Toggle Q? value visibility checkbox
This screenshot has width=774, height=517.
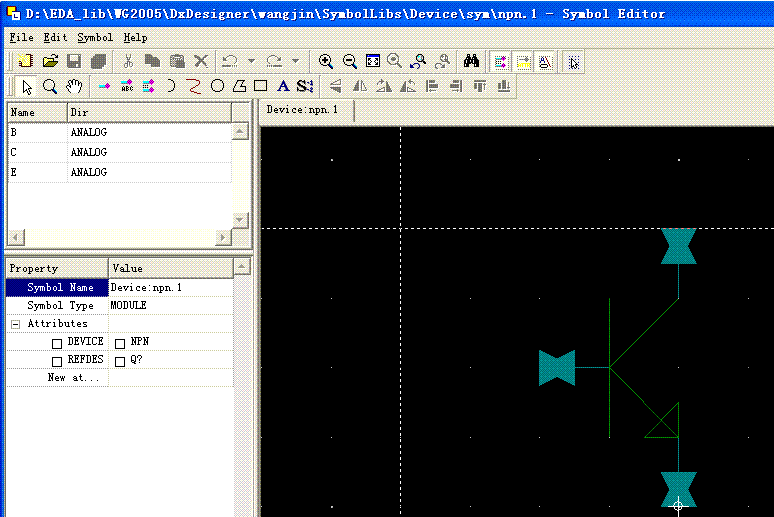tap(120, 361)
